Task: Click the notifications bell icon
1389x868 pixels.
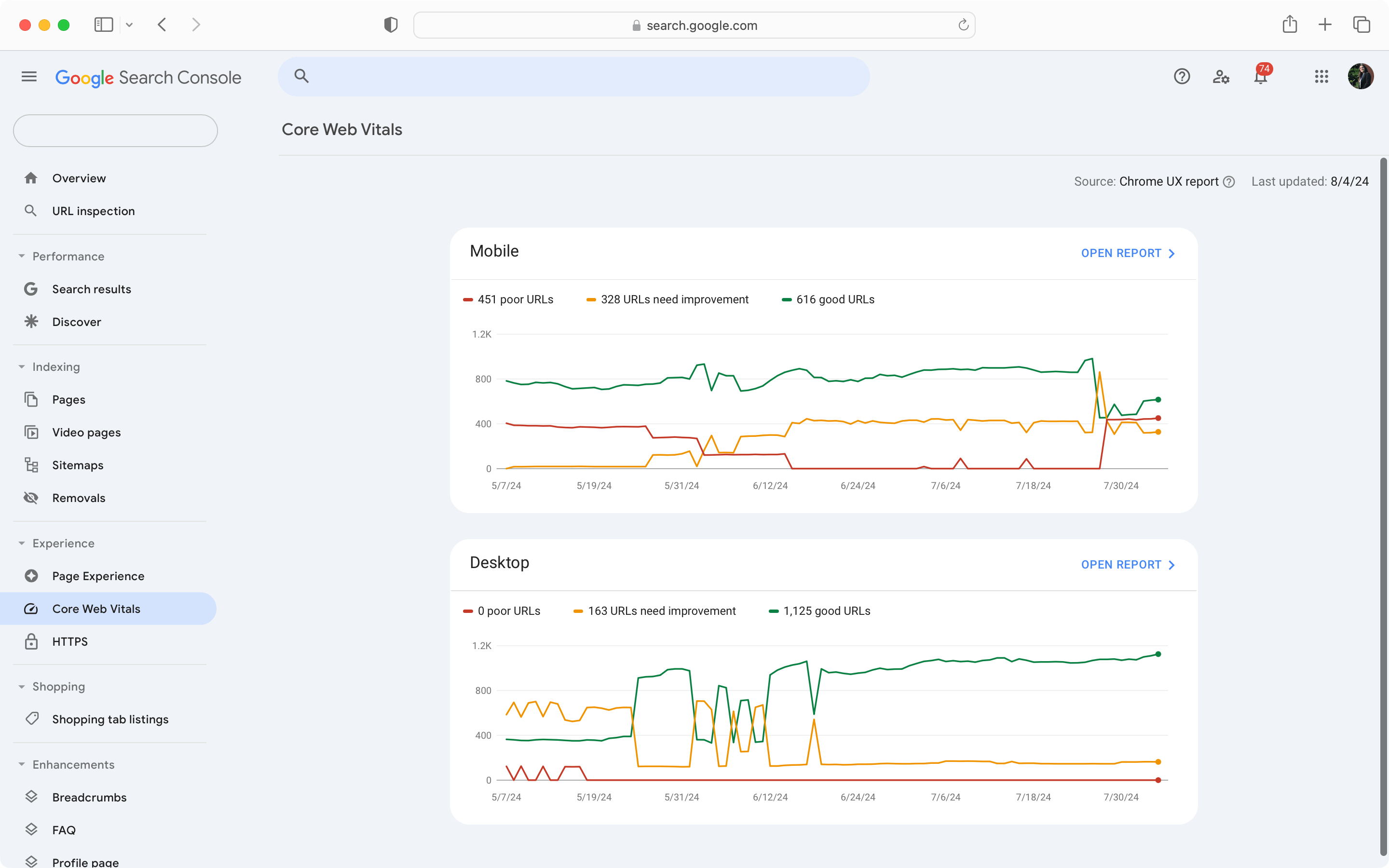Action: pos(1260,77)
